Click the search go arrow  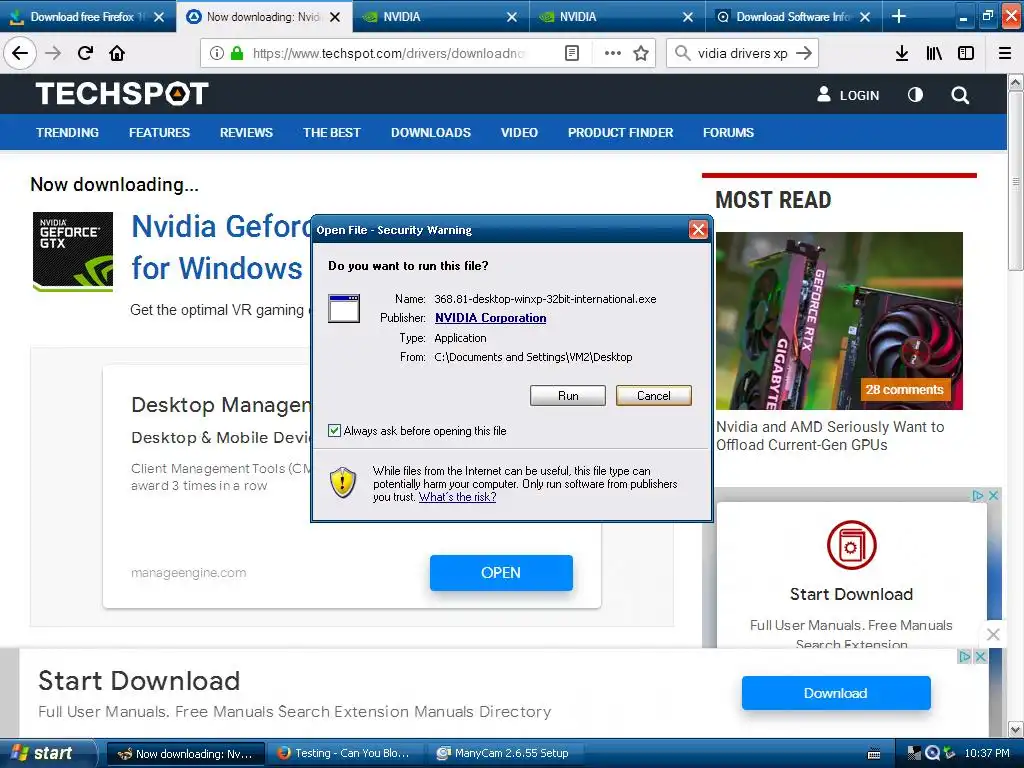(804, 53)
